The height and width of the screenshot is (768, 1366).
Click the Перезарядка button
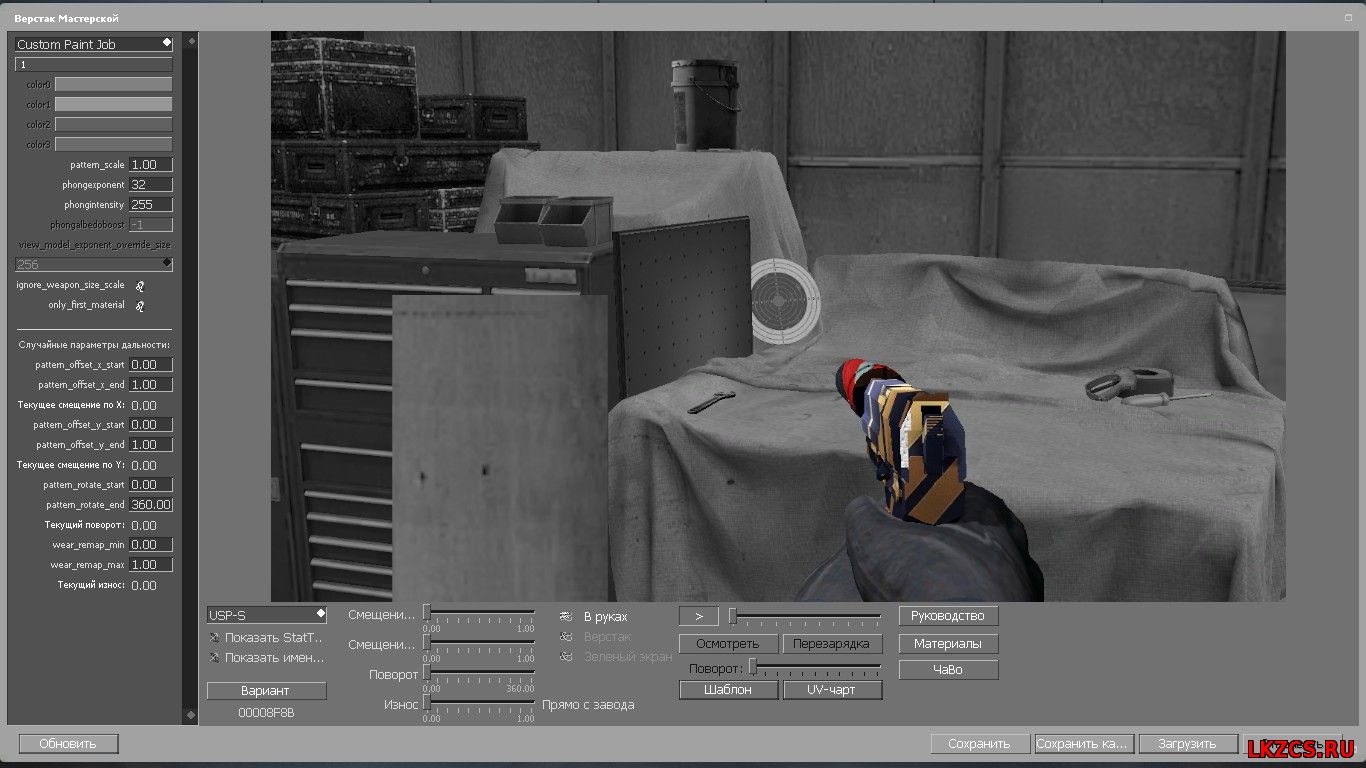tap(832, 643)
